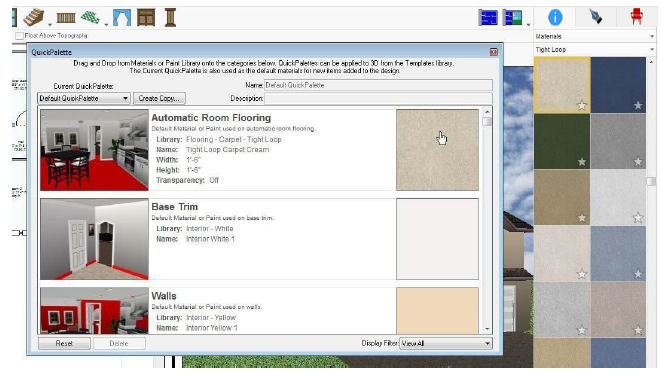Click the Automatic Room Flooring heading
Image resolution: width=661 pixels, height=378 pixels.
tap(211, 118)
